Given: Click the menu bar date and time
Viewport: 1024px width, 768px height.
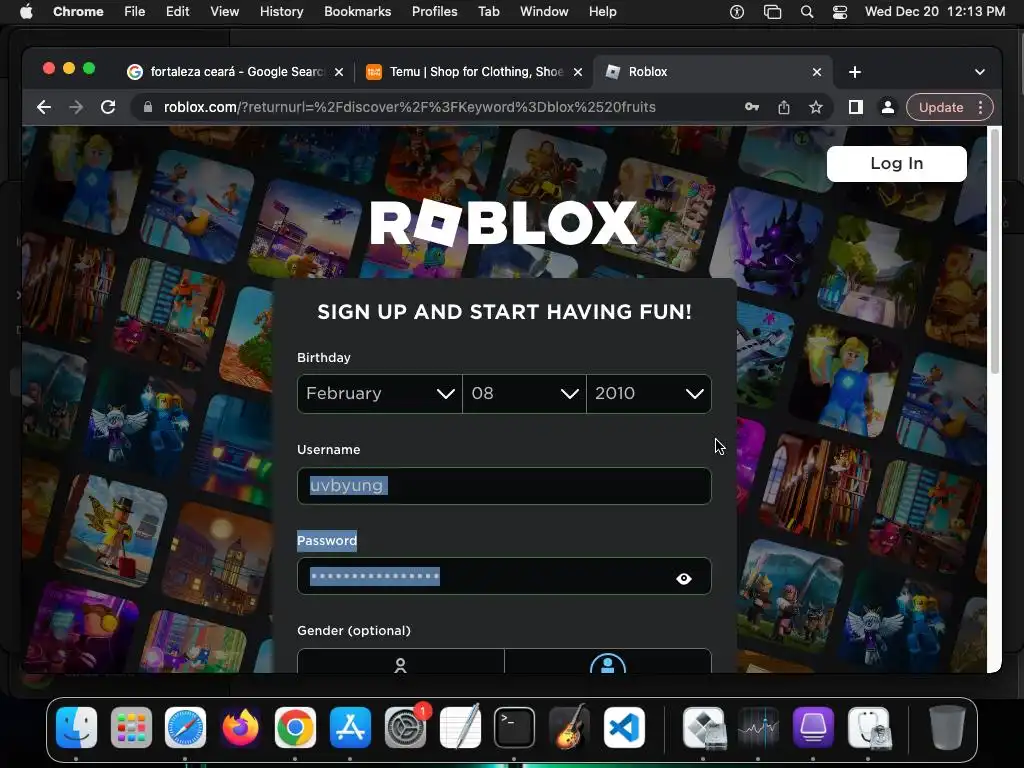Looking at the screenshot, I should (x=935, y=11).
